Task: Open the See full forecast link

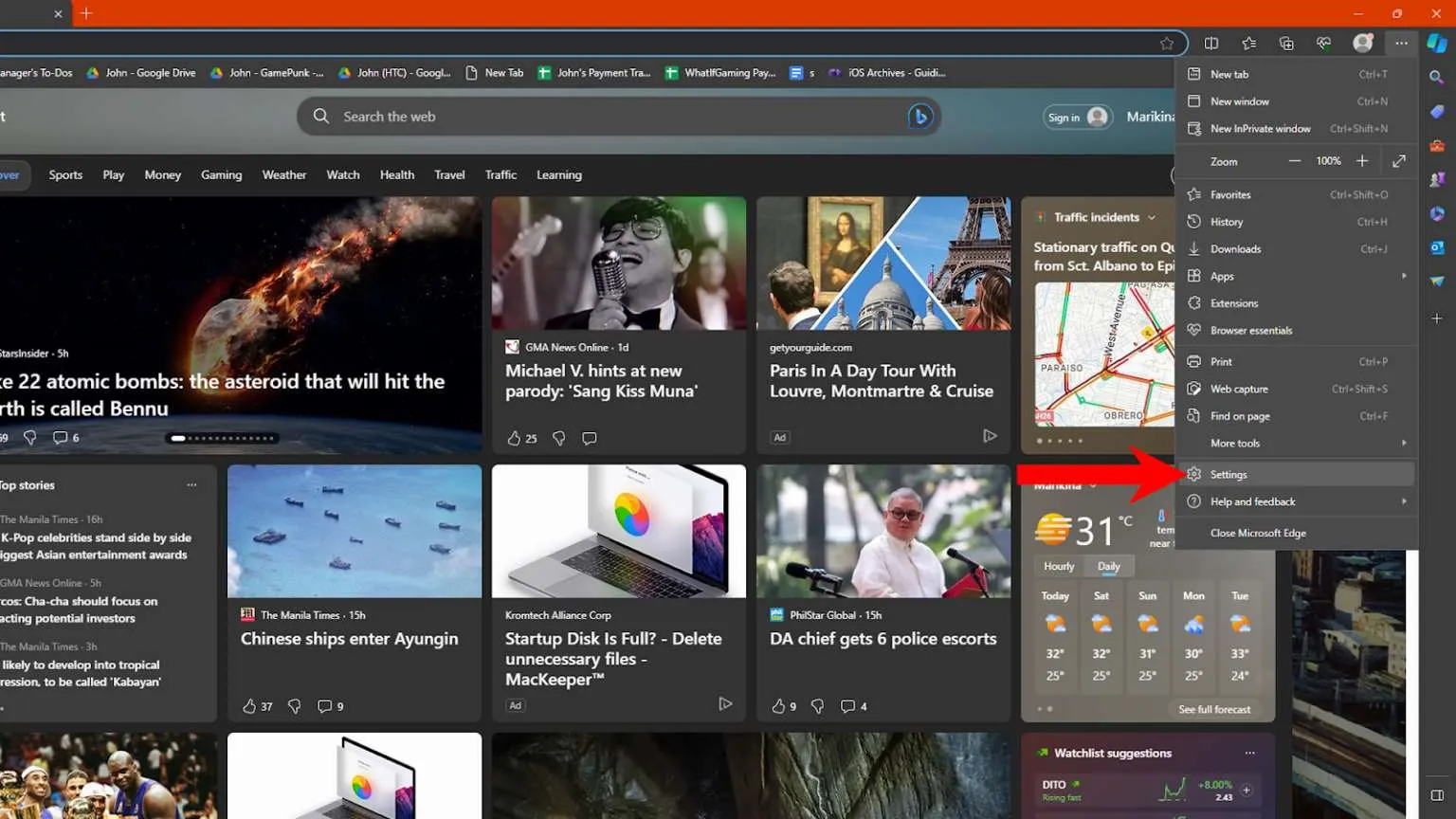Action: click(1213, 709)
